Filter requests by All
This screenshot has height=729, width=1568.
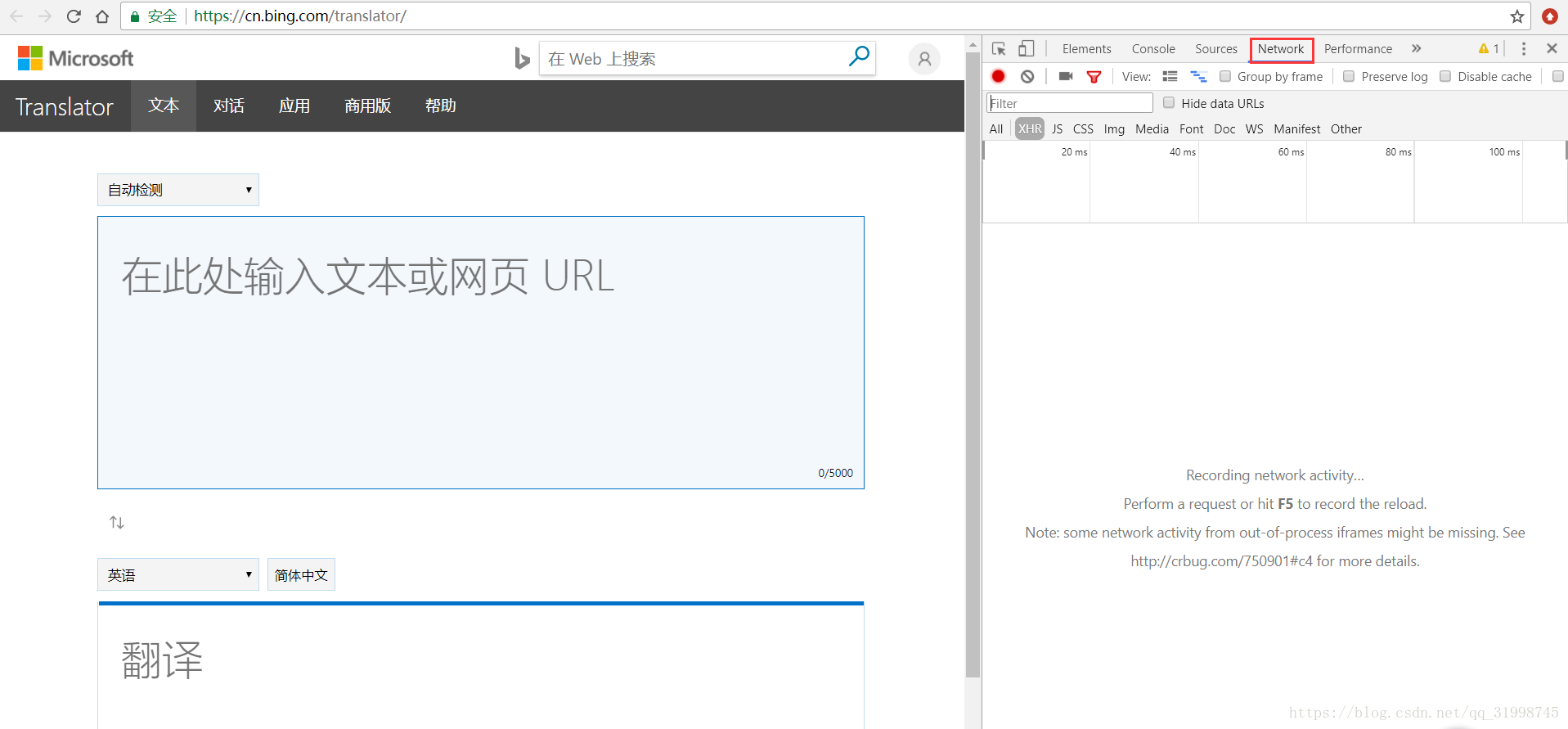pos(995,129)
